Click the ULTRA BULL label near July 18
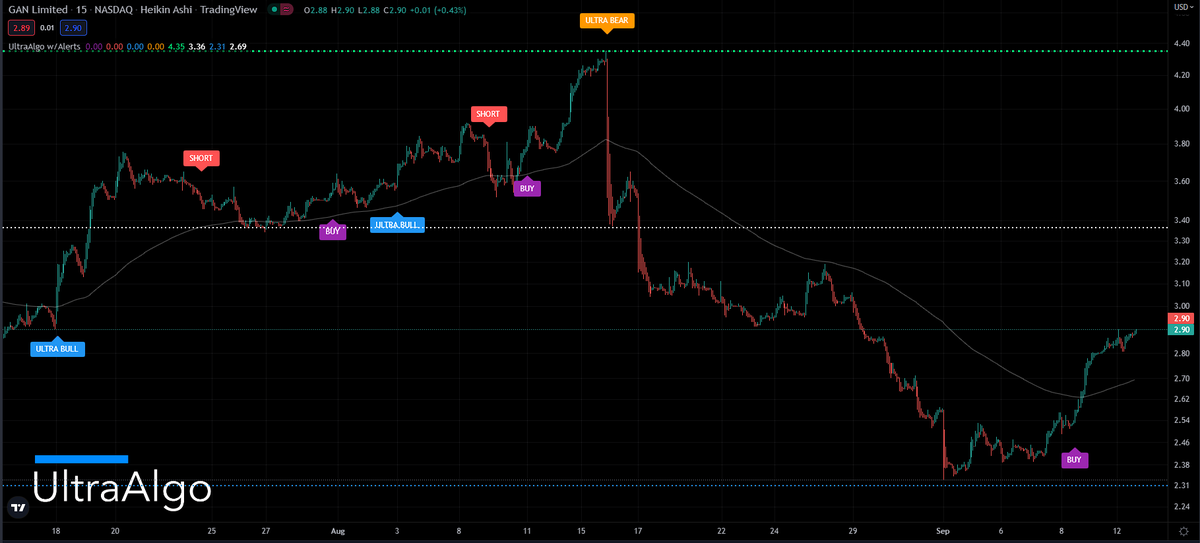Viewport: 1200px width, 543px height. pyautogui.click(x=57, y=349)
